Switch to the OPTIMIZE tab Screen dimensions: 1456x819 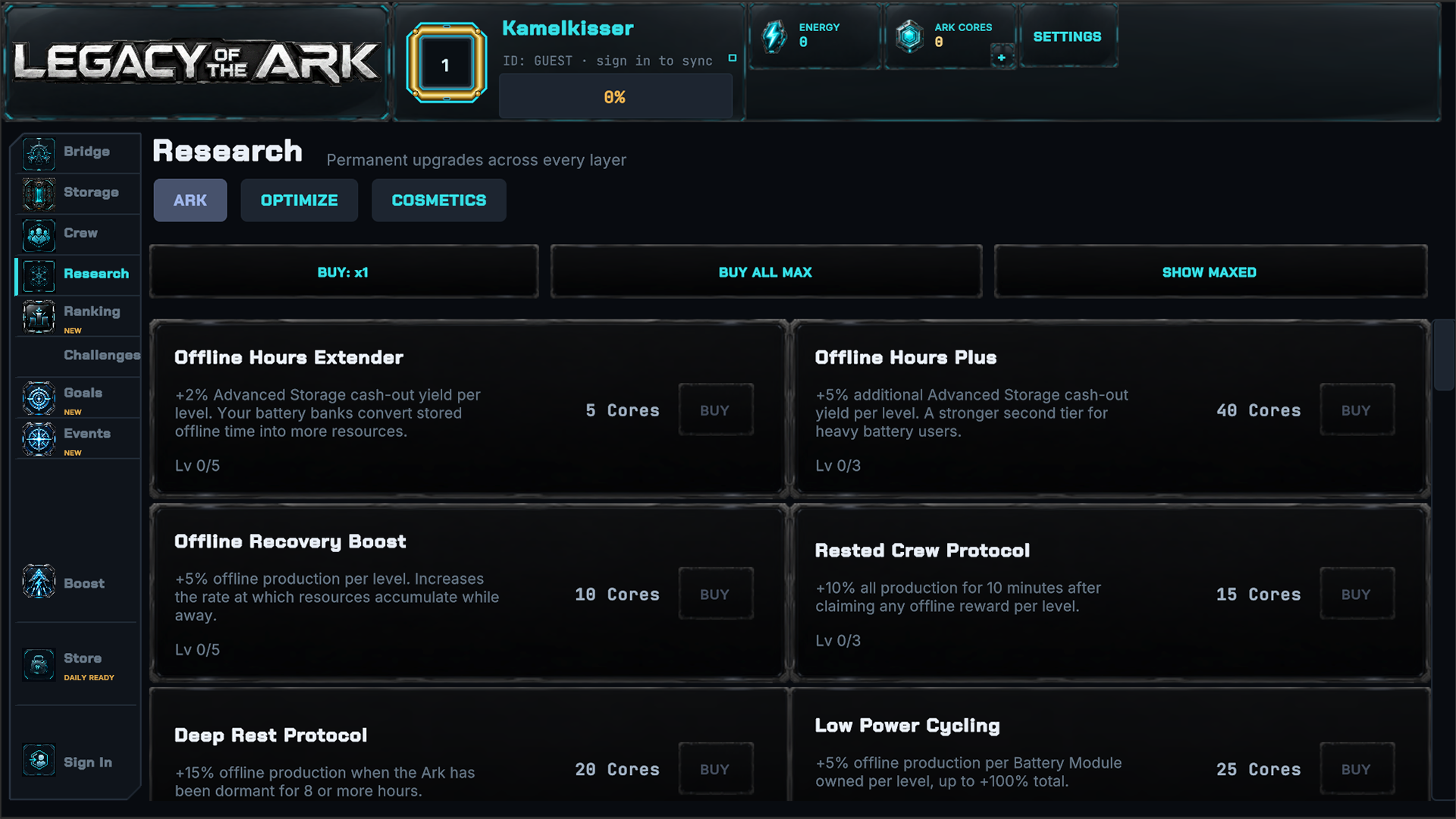click(x=299, y=200)
